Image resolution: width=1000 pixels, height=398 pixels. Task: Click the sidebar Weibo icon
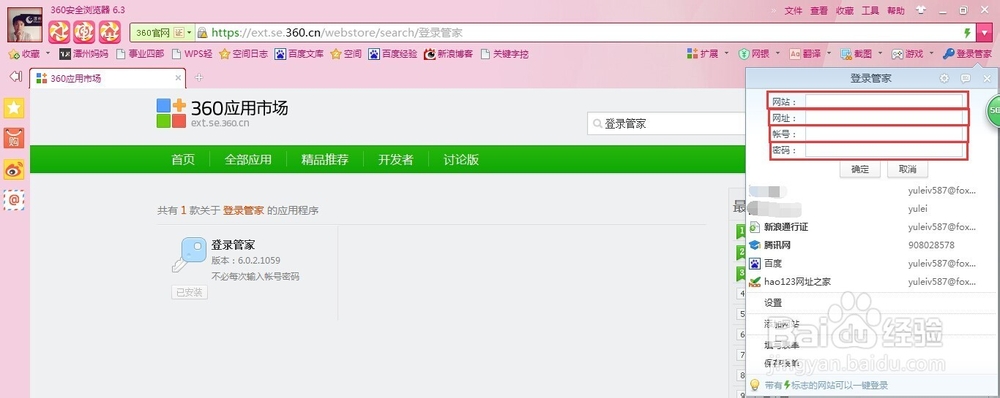click(x=14, y=169)
